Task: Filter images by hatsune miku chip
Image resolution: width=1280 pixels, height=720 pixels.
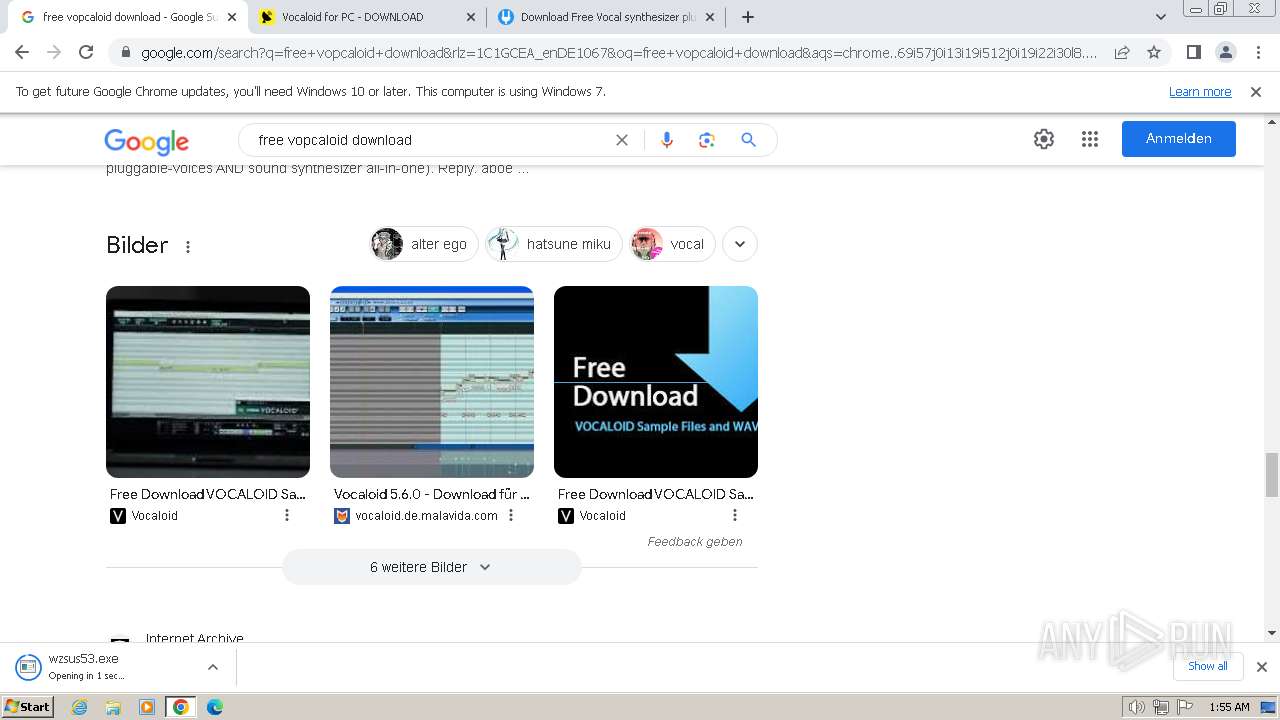Action: 554,244
